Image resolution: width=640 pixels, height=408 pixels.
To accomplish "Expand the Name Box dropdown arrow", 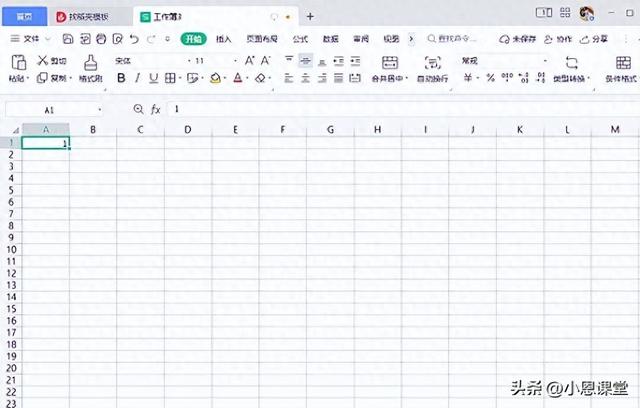I will (x=100, y=110).
